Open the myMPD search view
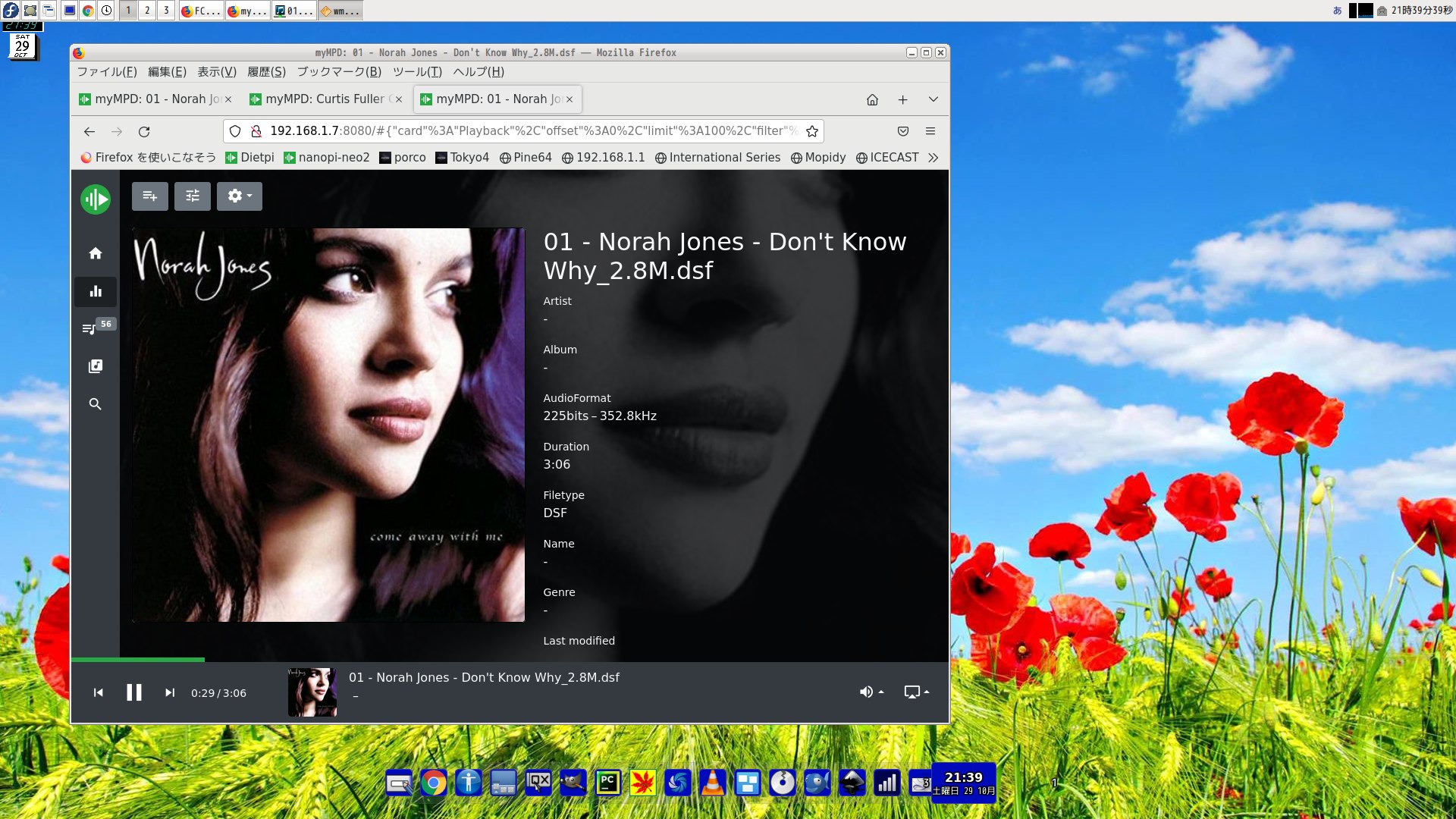The height and width of the screenshot is (819, 1456). point(96,404)
